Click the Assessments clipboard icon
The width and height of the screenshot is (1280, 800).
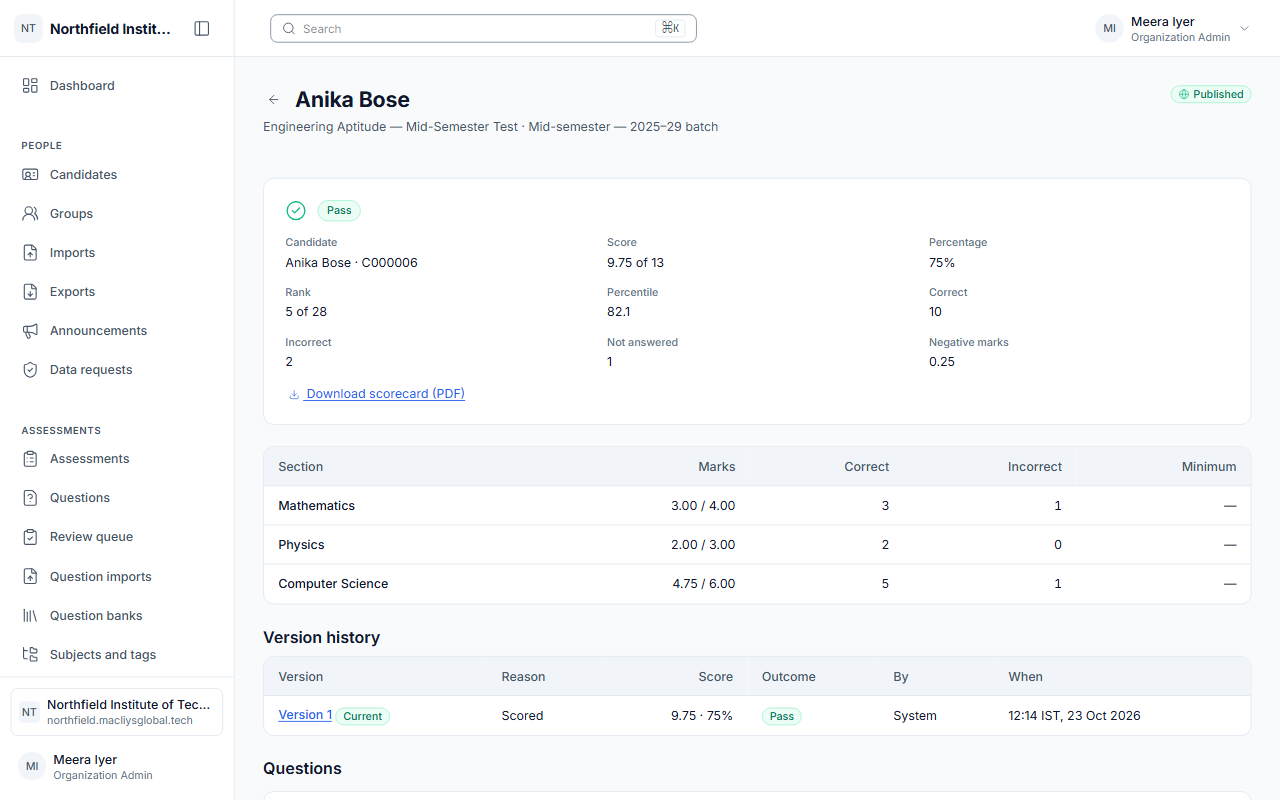click(30, 459)
